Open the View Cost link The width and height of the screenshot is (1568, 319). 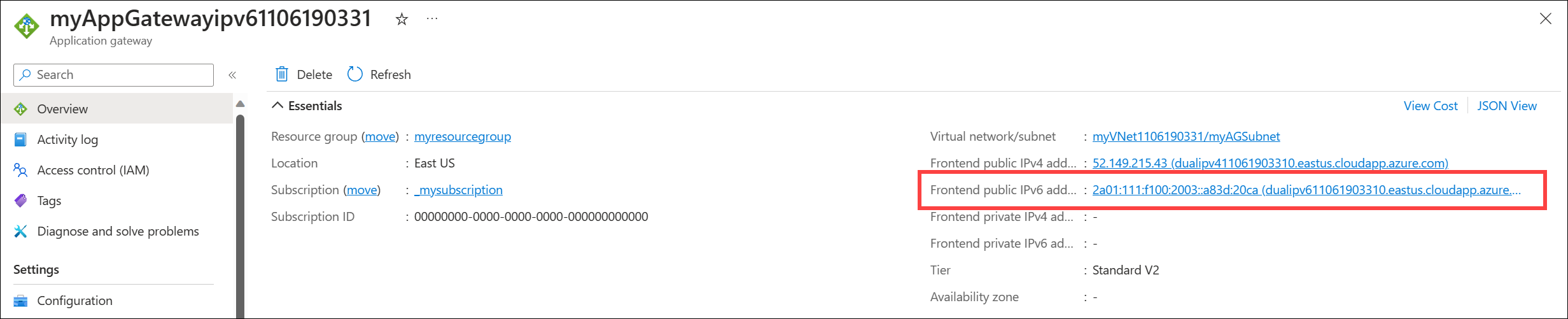(x=1431, y=106)
